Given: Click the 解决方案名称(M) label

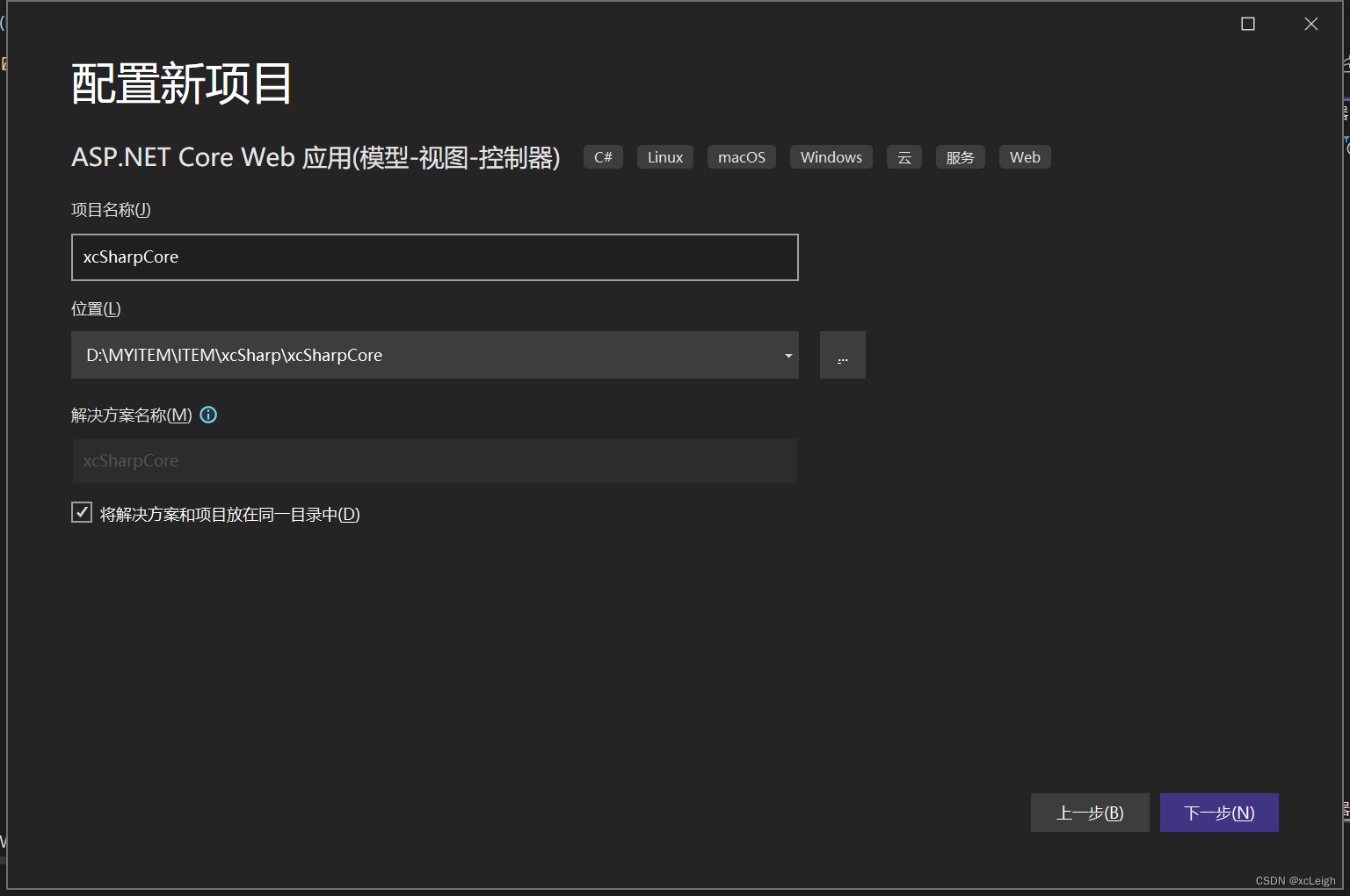Looking at the screenshot, I should 131,415.
